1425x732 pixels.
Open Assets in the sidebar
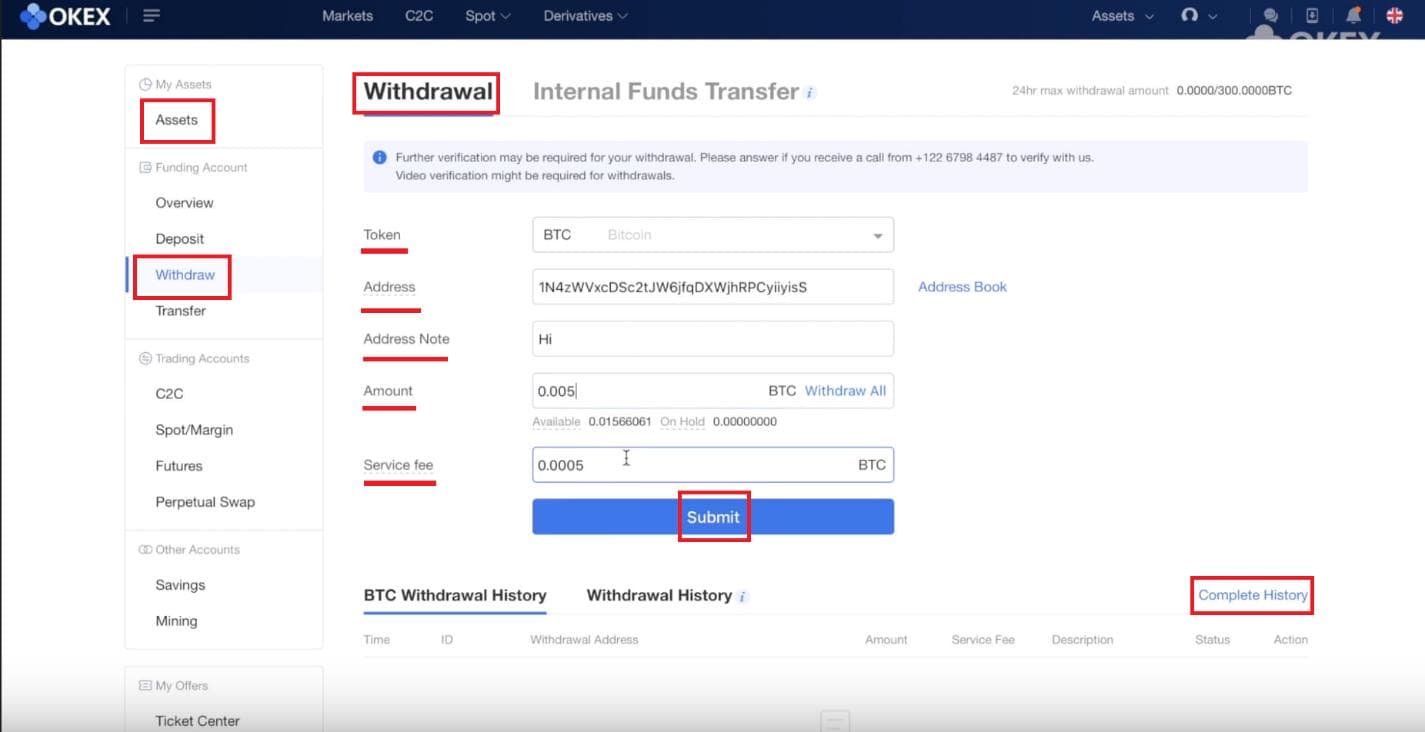(x=177, y=120)
